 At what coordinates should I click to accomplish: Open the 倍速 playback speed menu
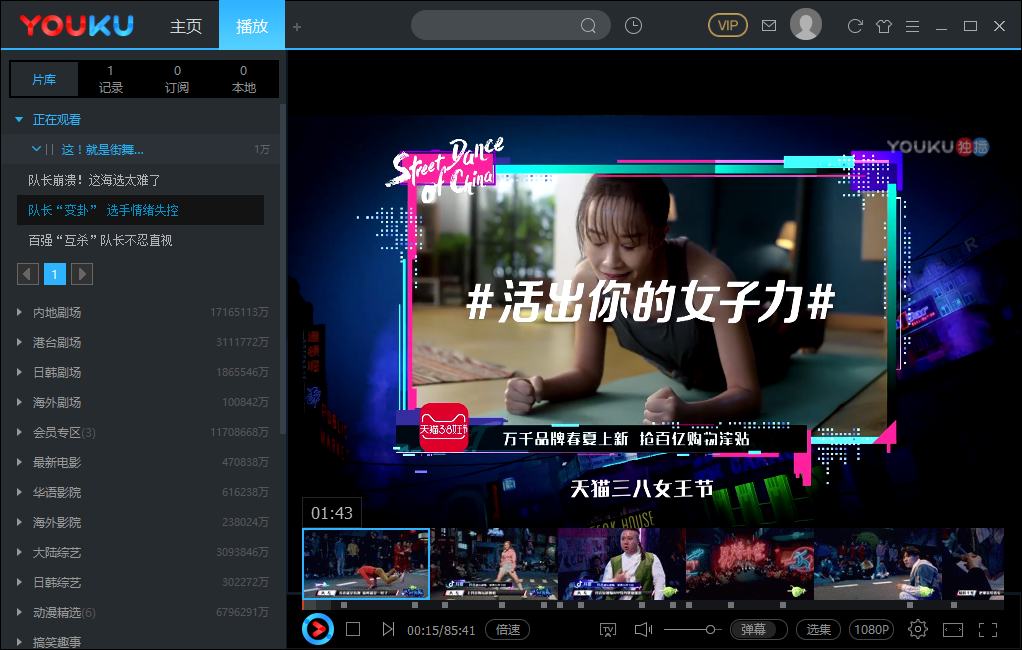point(507,629)
